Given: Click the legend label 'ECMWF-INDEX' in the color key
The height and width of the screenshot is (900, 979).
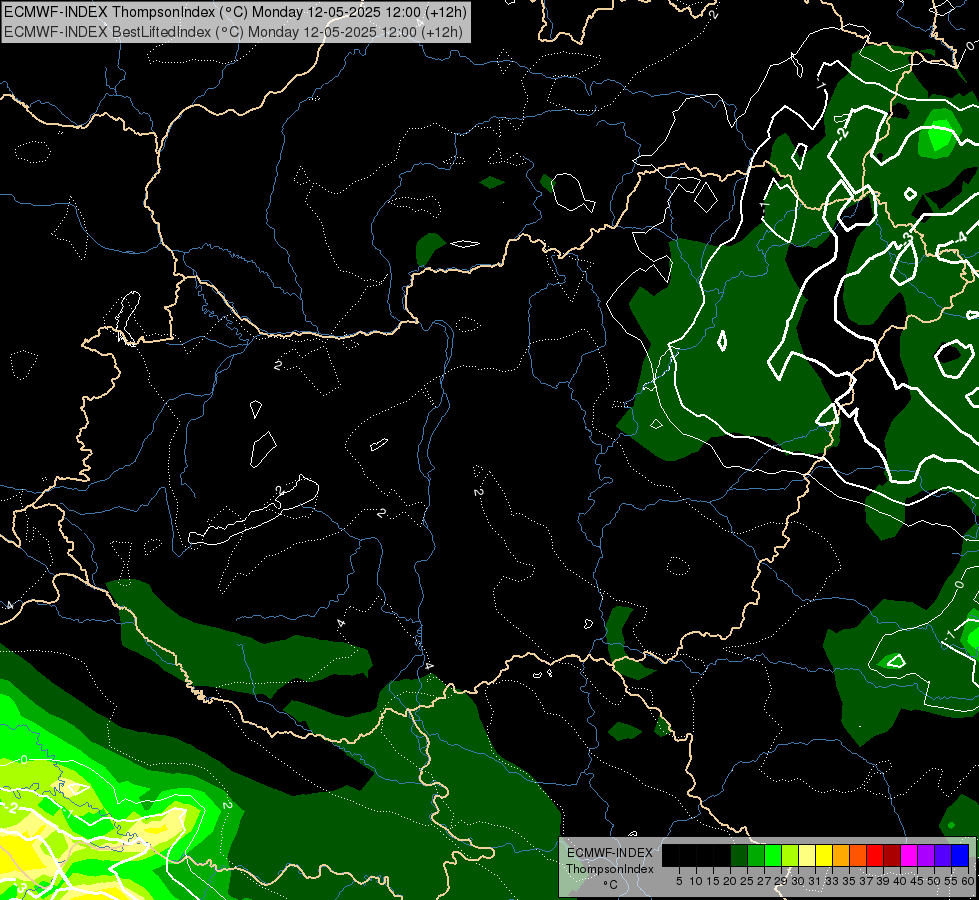Looking at the screenshot, I should tap(610, 853).
